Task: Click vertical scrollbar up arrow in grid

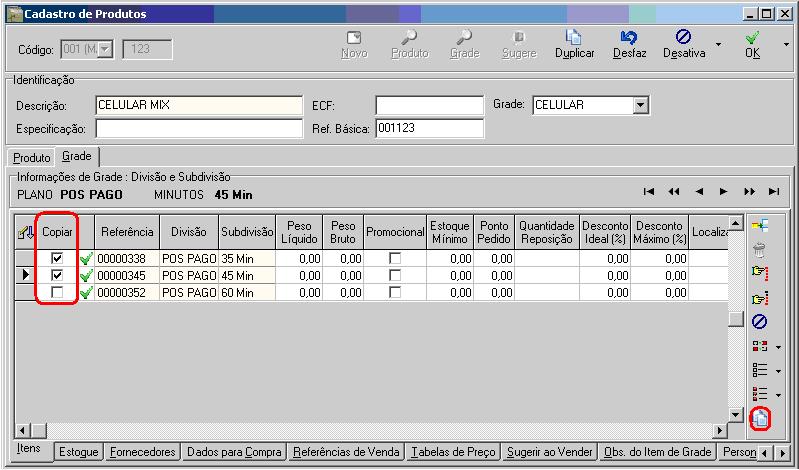Action: point(736,223)
